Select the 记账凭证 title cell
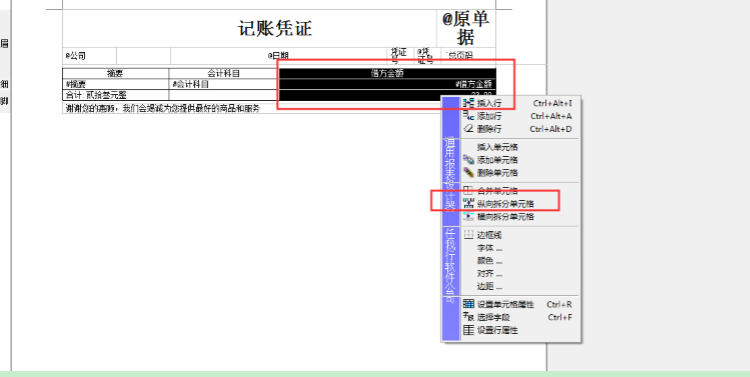This screenshot has width=750, height=377. [249, 29]
